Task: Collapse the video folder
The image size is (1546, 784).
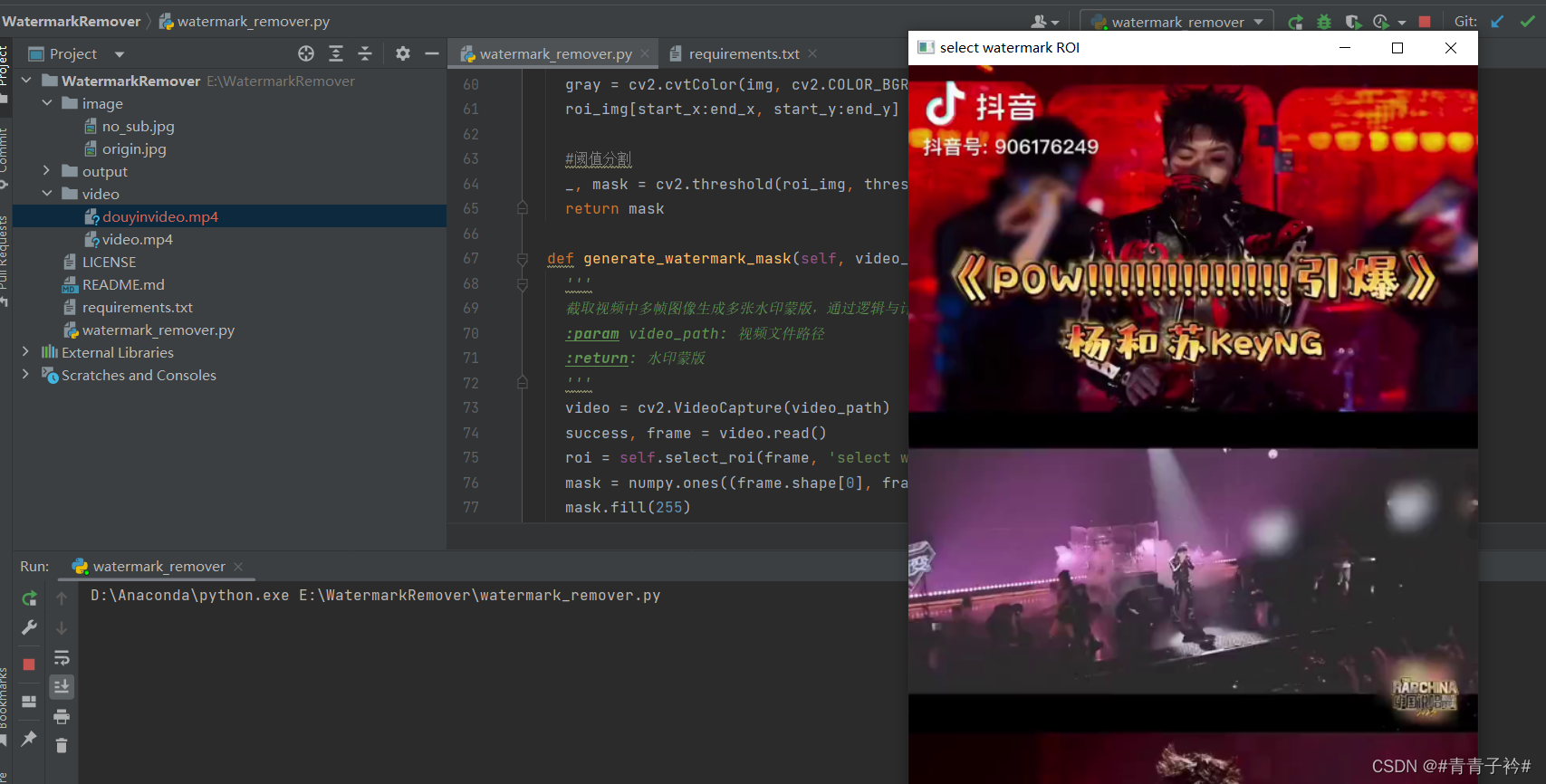Action: point(47,194)
